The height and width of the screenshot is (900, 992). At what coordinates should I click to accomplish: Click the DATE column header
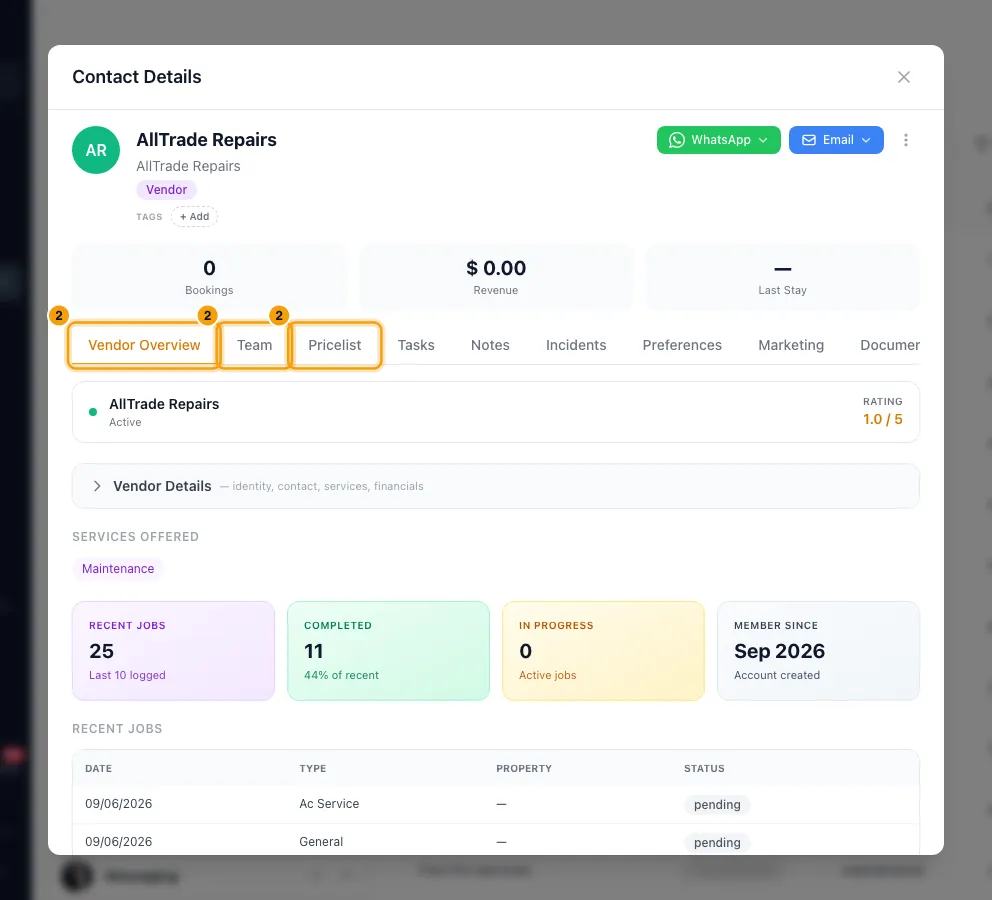click(x=99, y=768)
